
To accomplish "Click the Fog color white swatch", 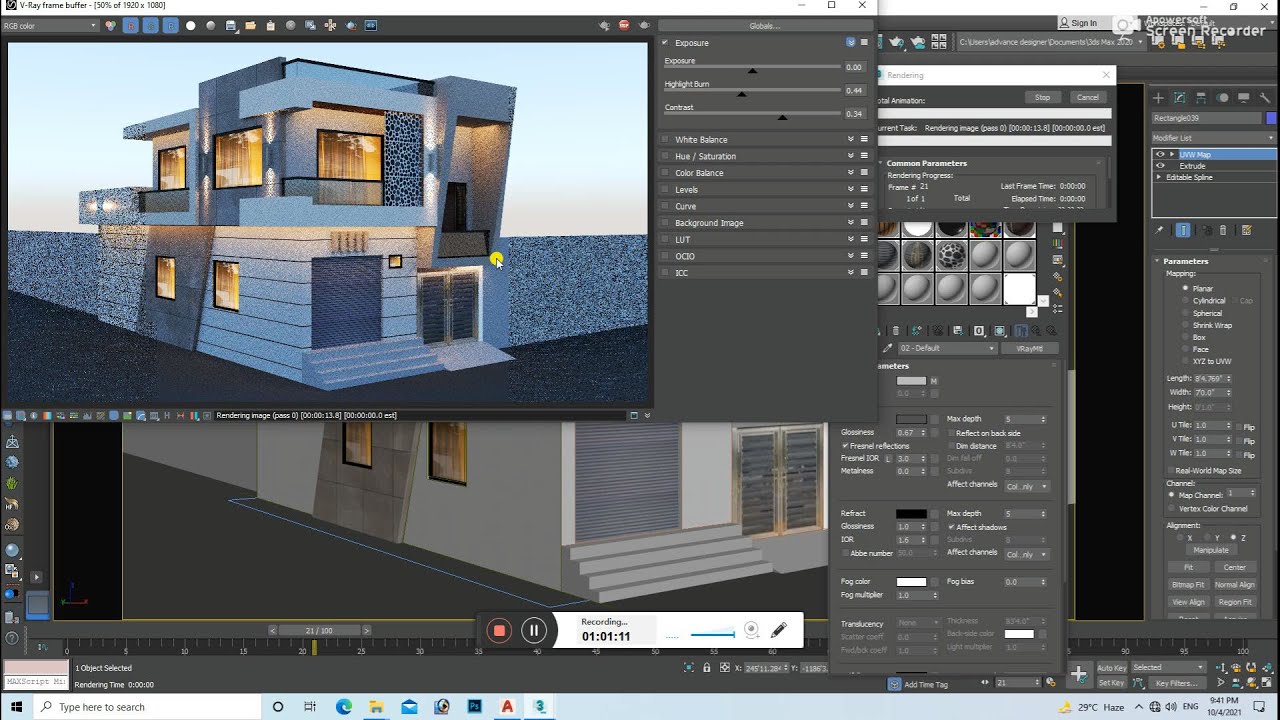I will (911, 582).
